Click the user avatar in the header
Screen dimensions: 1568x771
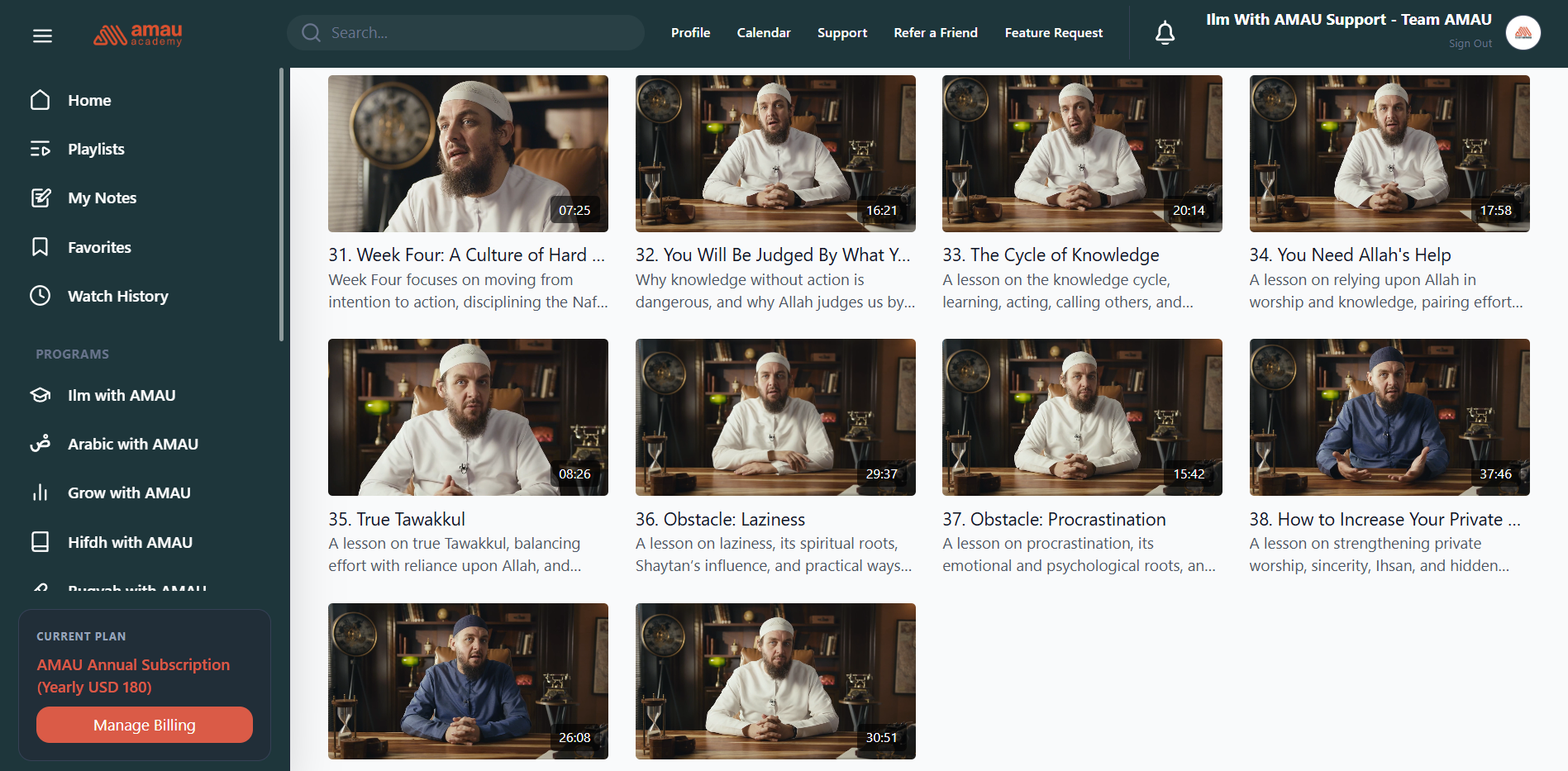coord(1523,33)
